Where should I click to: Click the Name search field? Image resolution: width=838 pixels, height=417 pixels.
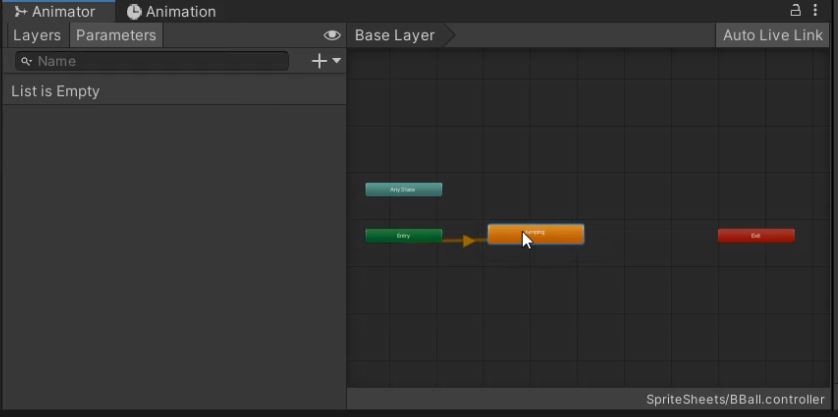click(160, 61)
